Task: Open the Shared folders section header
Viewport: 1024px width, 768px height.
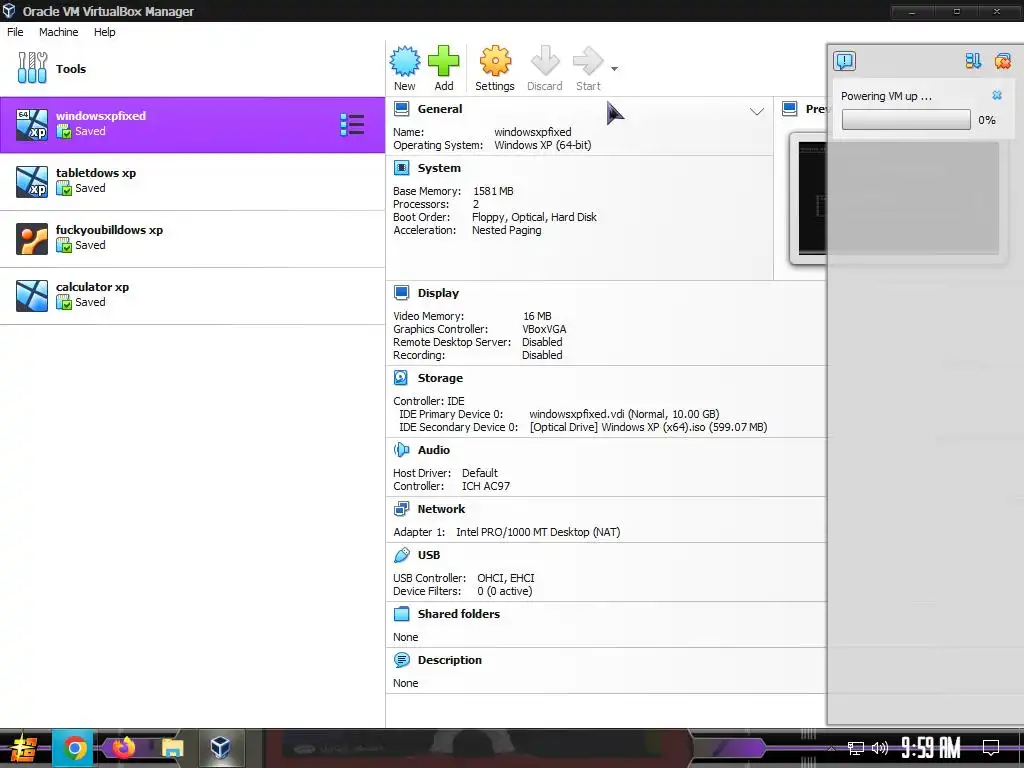Action: (x=458, y=614)
